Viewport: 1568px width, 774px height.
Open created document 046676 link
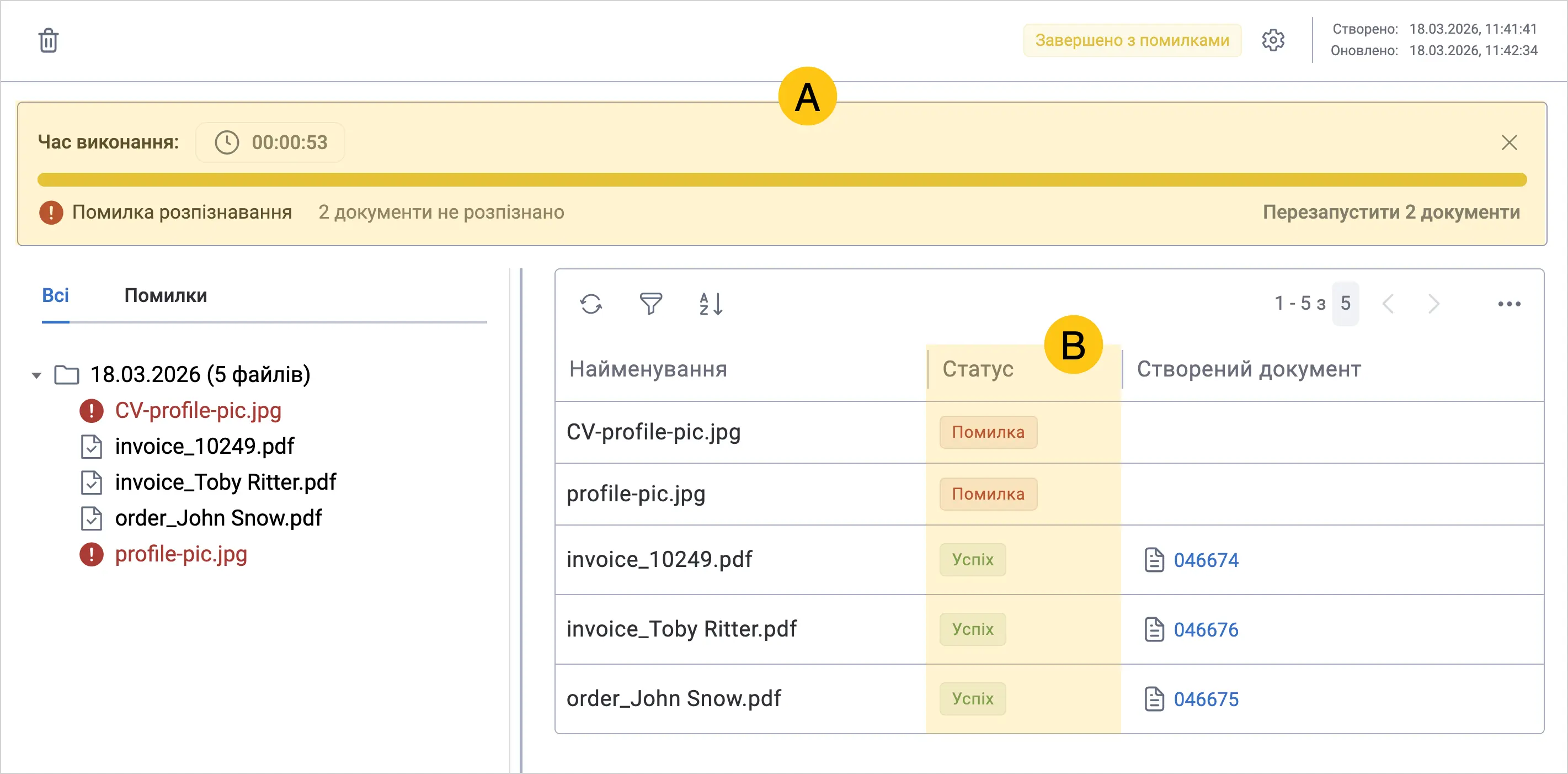pos(1206,629)
